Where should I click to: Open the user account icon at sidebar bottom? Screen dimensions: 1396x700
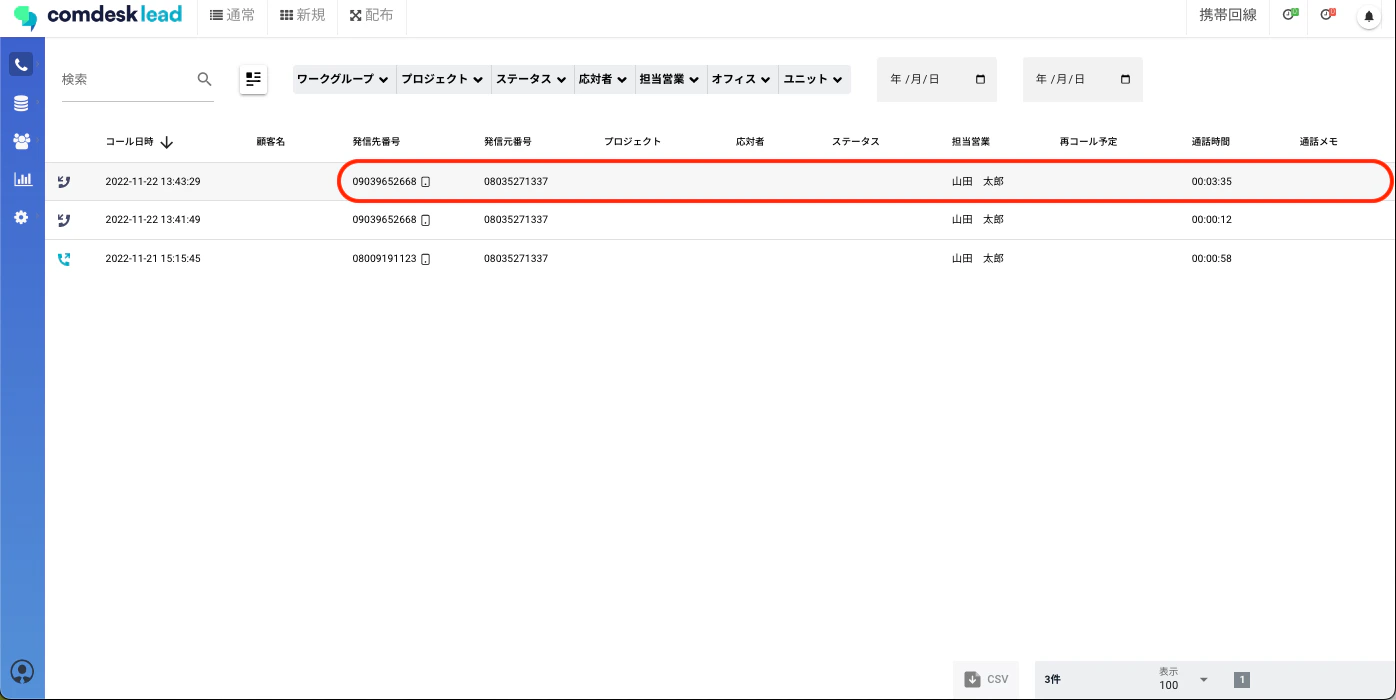(22, 671)
